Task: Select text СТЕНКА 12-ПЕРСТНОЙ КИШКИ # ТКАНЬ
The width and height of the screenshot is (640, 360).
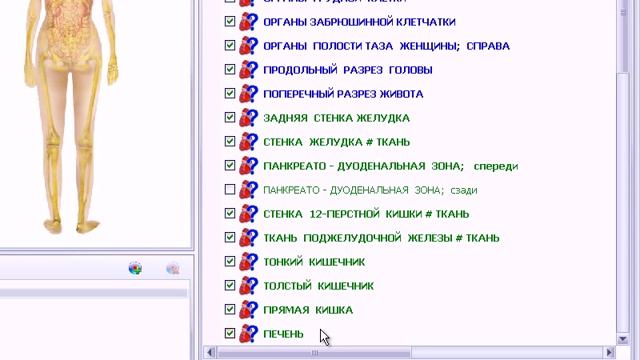Action: coord(366,214)
